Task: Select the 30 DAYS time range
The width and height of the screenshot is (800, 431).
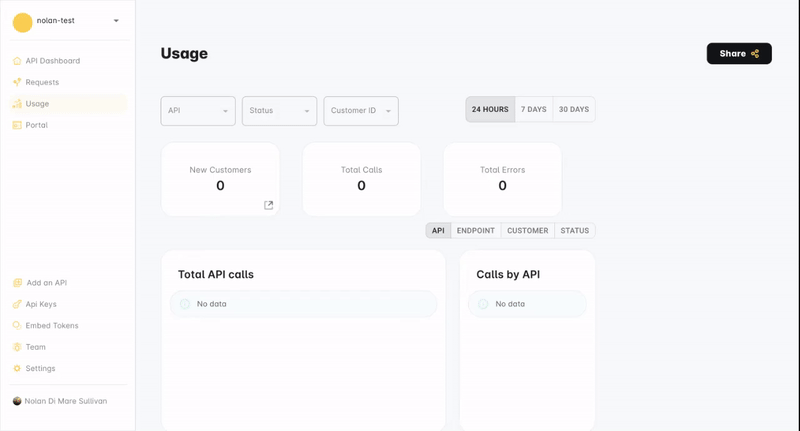Action: click(574, 109)
